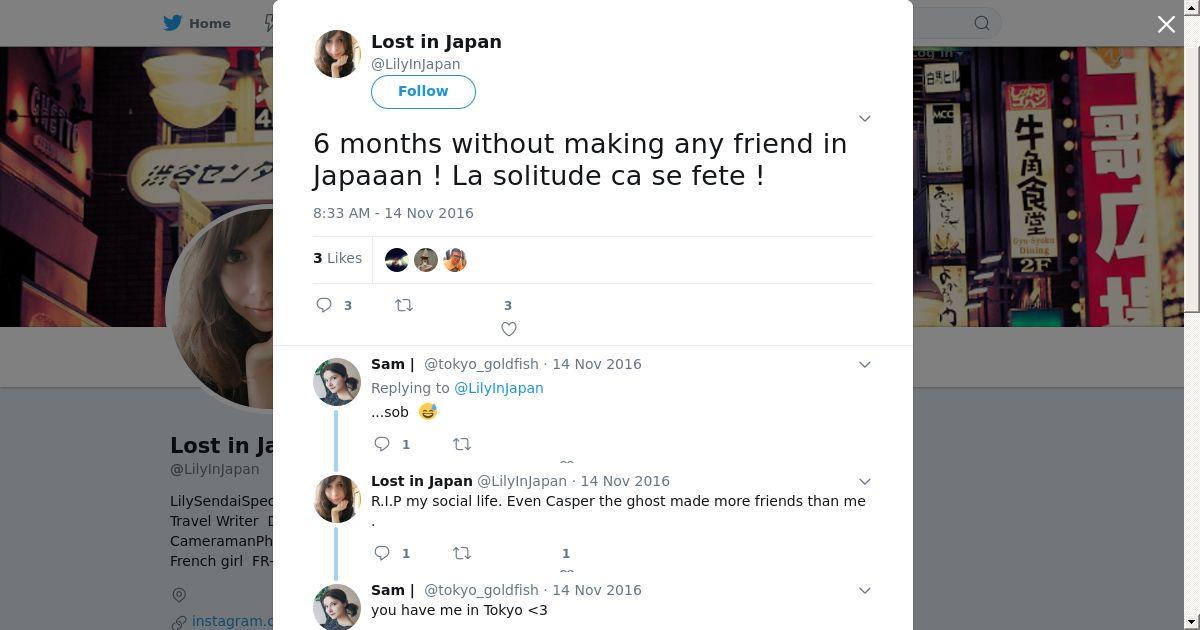1200x630 pixels.
Task: Retweet the 'R.I.P my social life' tweet
Action: point(462,553)
